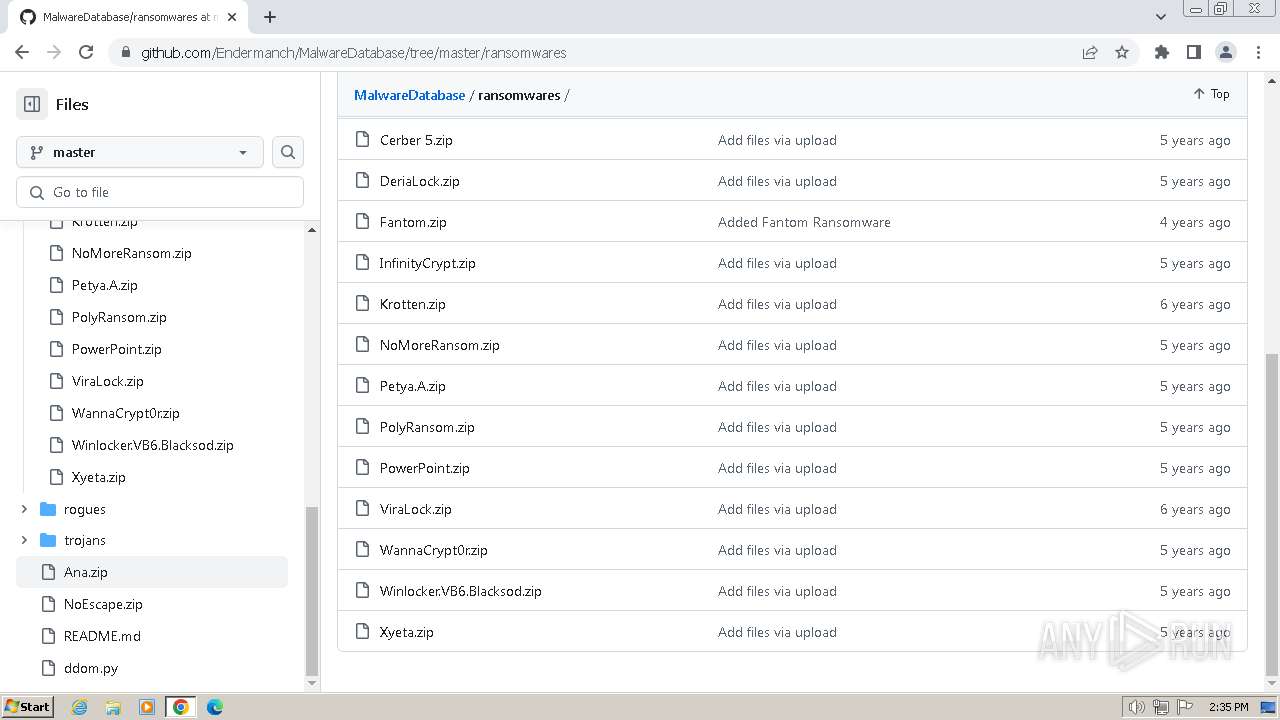
Task: Open PolyRansom.zip in main file list
Action: (427, 427)
